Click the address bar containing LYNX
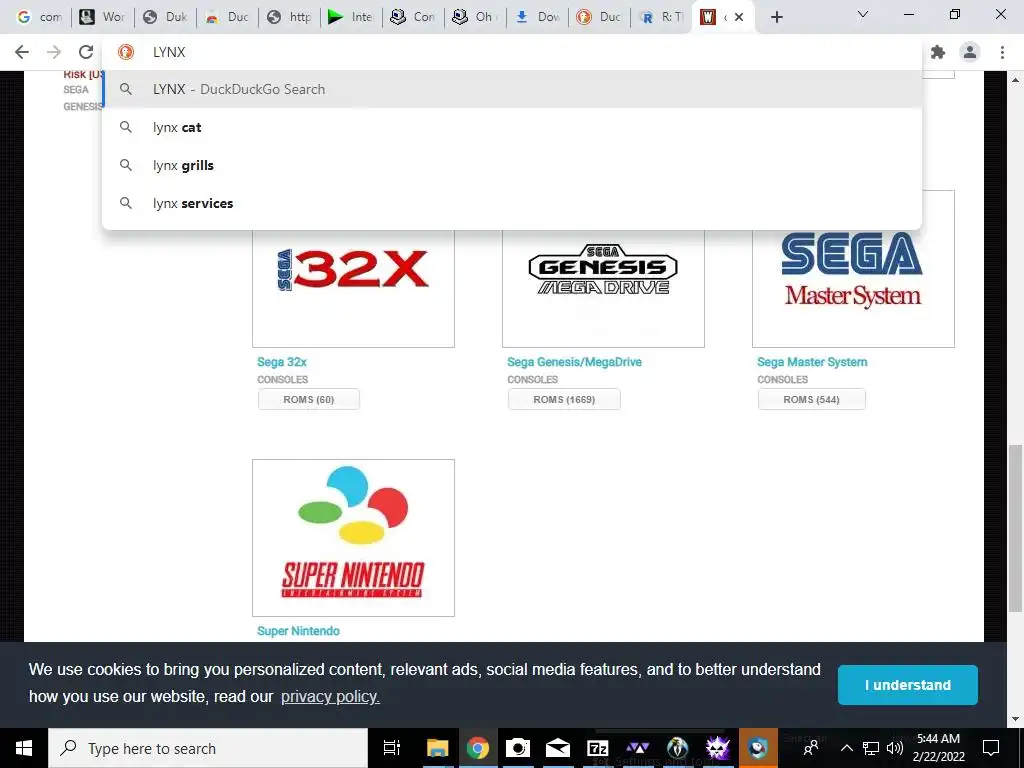Image resolution: width=1024 pixels, height=768 pixels. tap(512, 52)
